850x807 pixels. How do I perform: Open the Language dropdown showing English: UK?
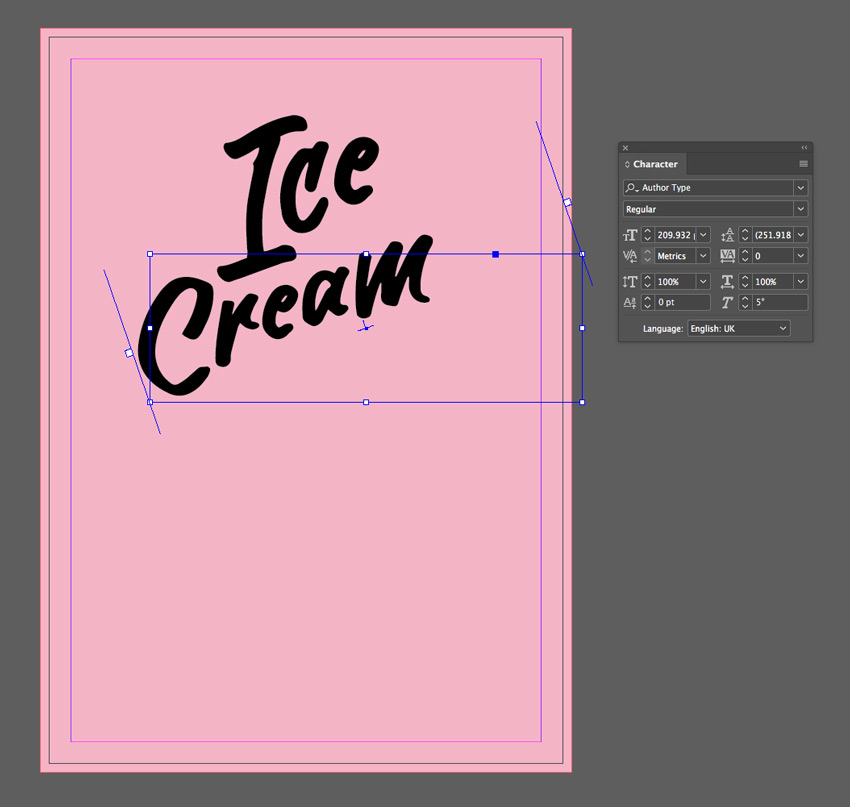click(x=782, y=328)
